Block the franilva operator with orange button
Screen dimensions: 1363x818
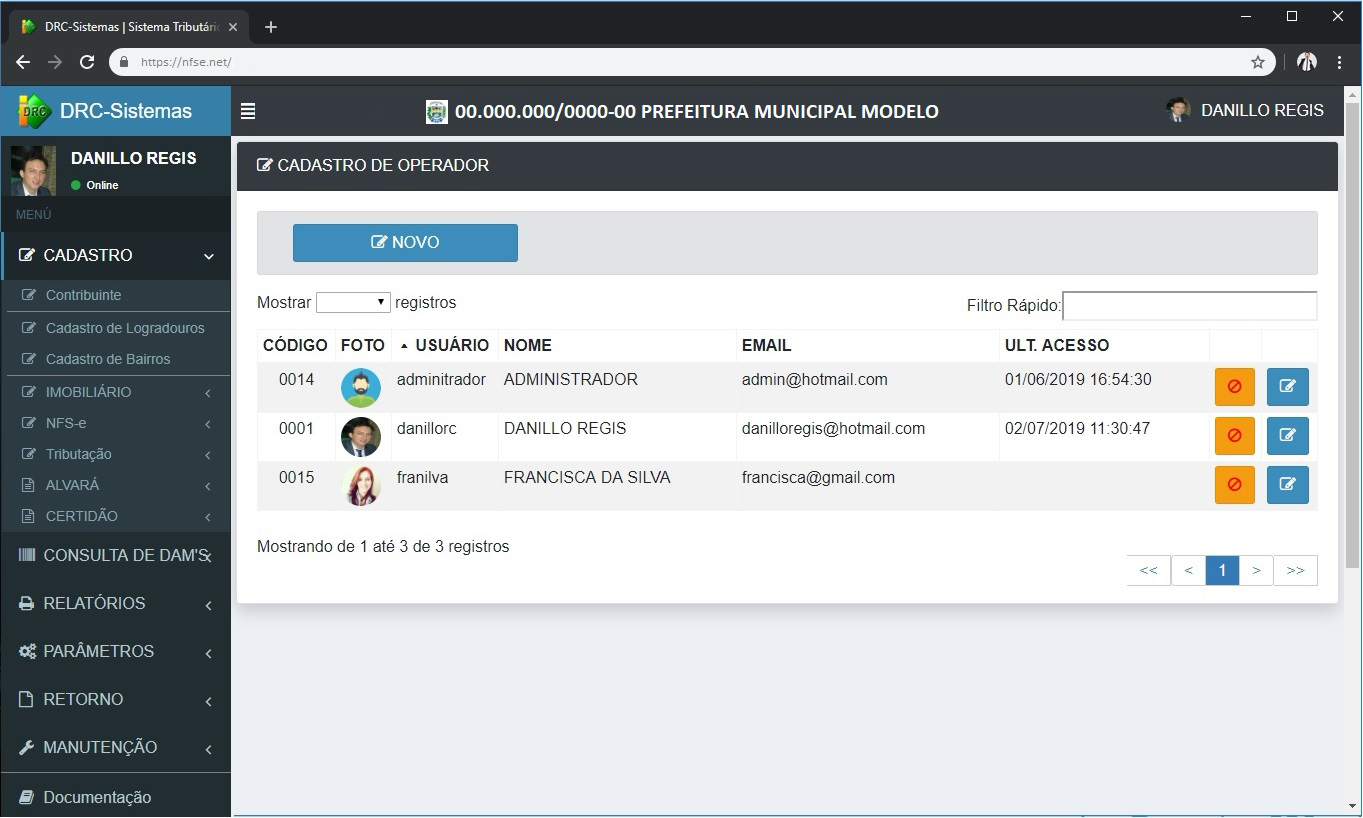tap(1234, 485)
